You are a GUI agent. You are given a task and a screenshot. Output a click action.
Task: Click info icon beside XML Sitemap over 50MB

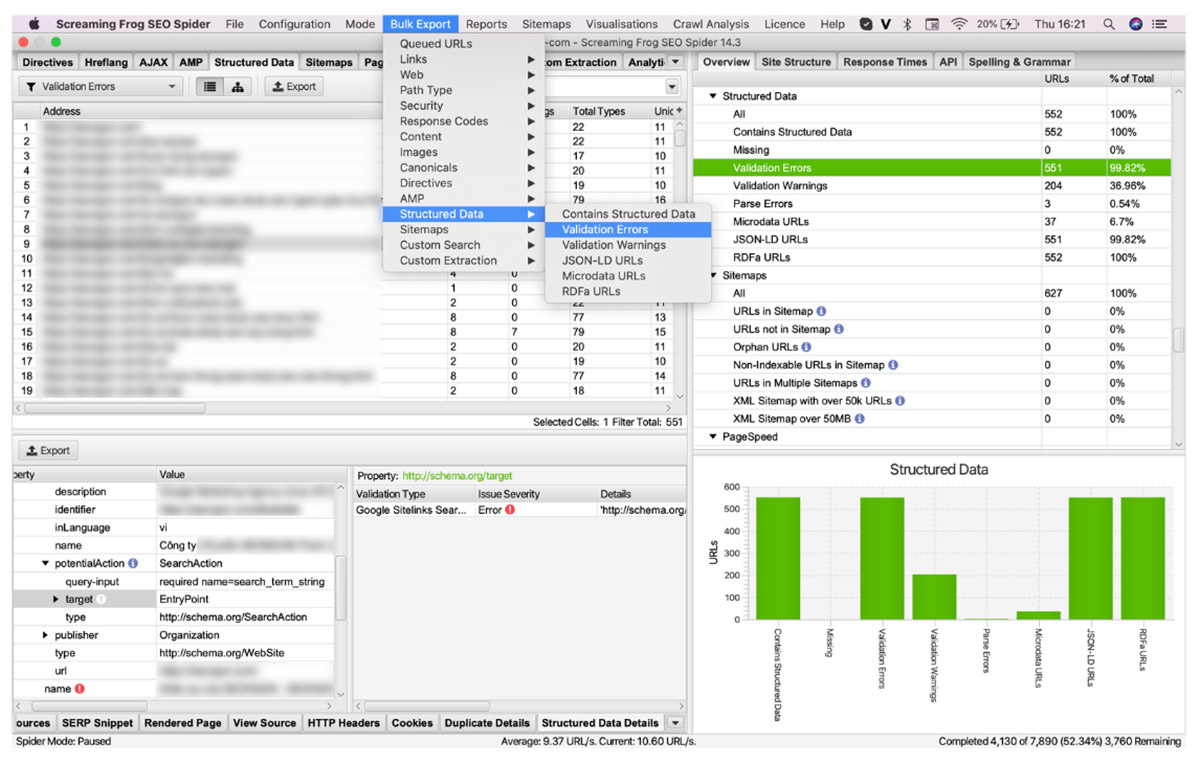click(x=859, y=419)
